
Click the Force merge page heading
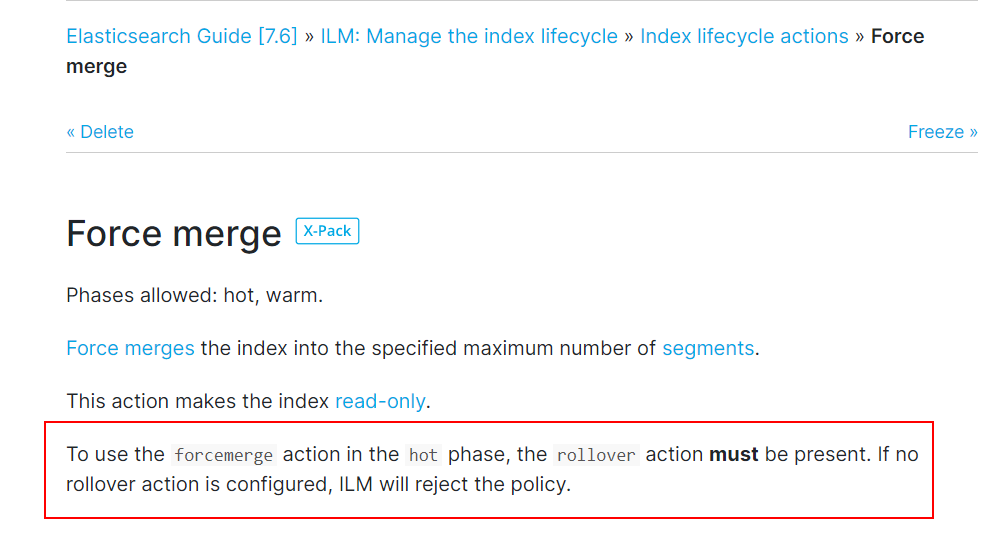click(x=174, y=233)
